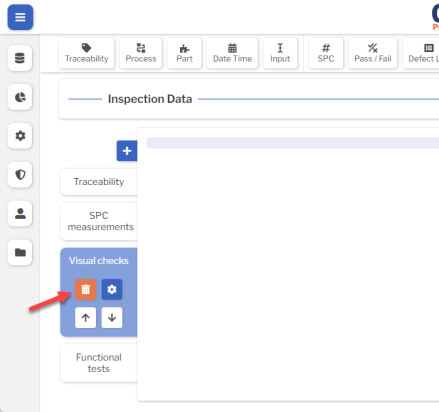
Task: Choose the Date Time field type
Action: [x=232, y=53]
